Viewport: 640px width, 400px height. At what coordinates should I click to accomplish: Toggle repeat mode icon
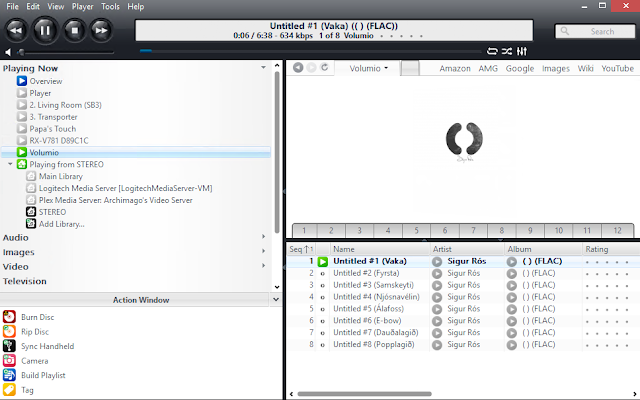click(492, 51)
